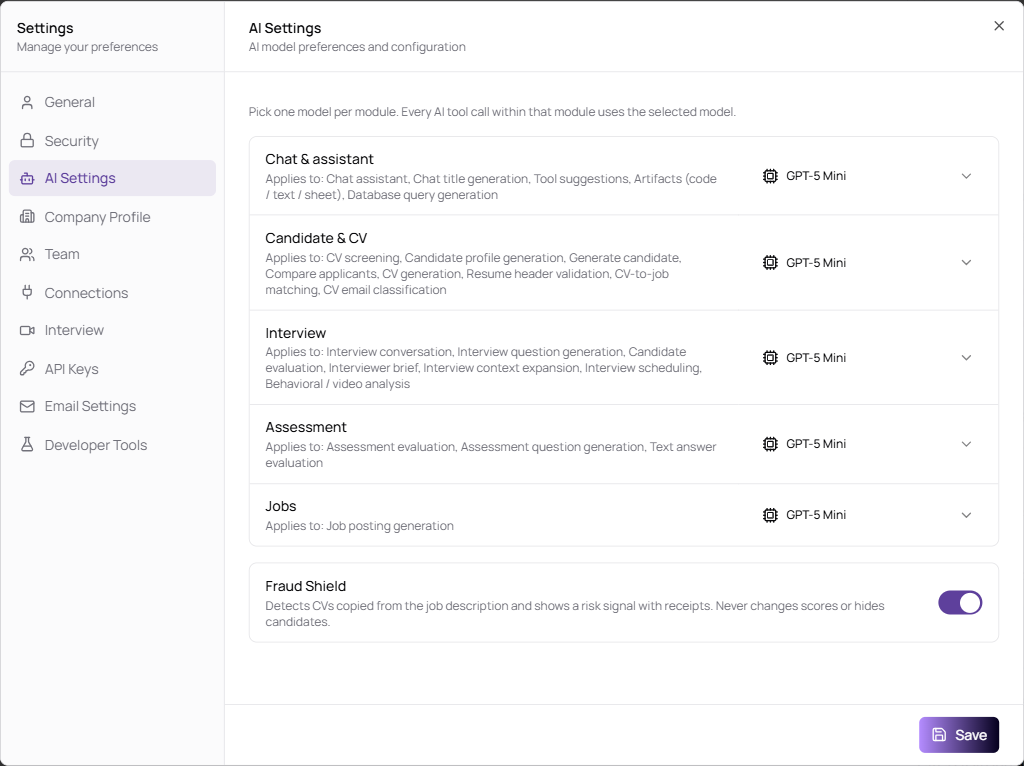Expand the Assessment model chevron
This screenshot has height=766, width=1024.
pos(967,444)
